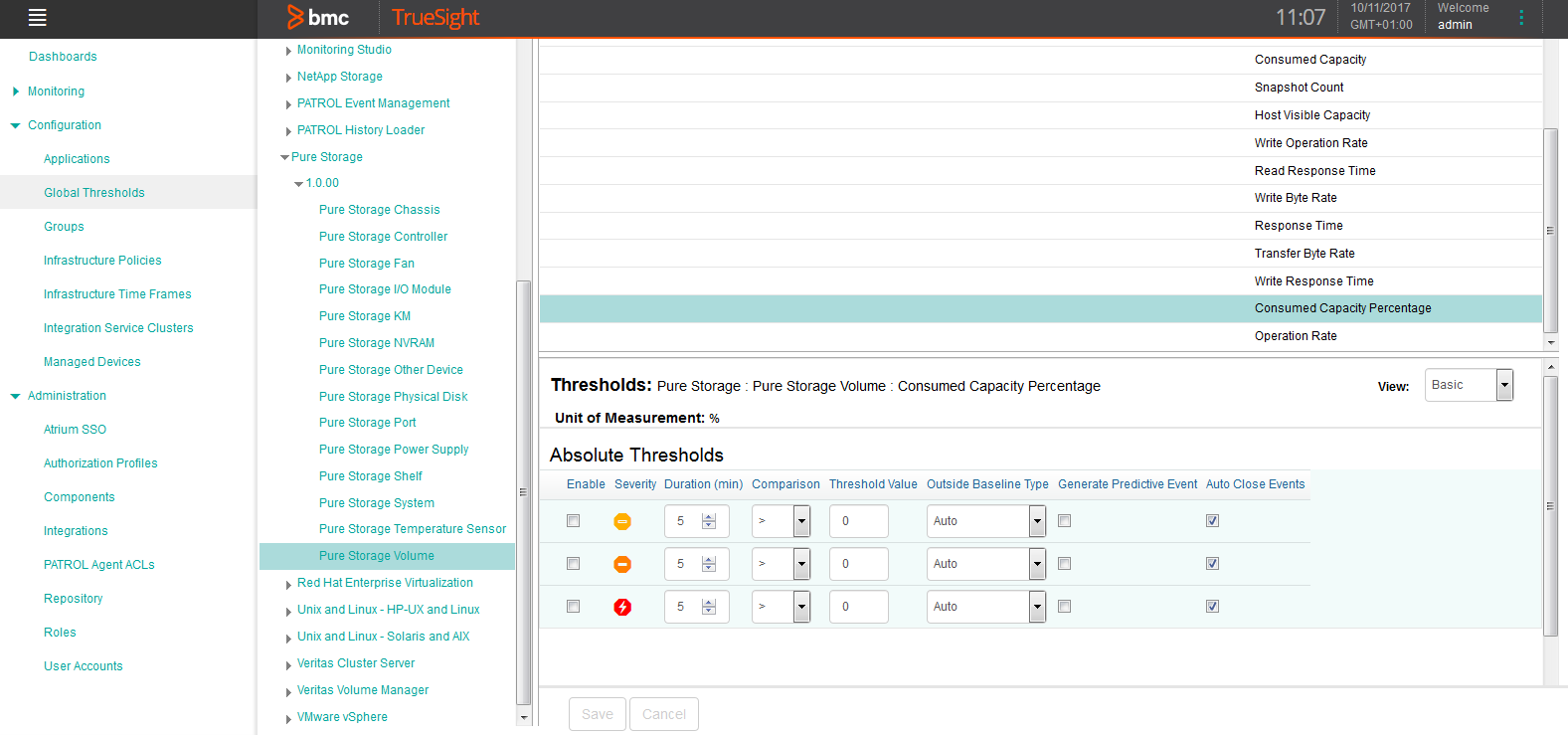The image size is (1568, 735).
Task: Open the three-dot admin options menu
Action: (x=1520, y=18)
